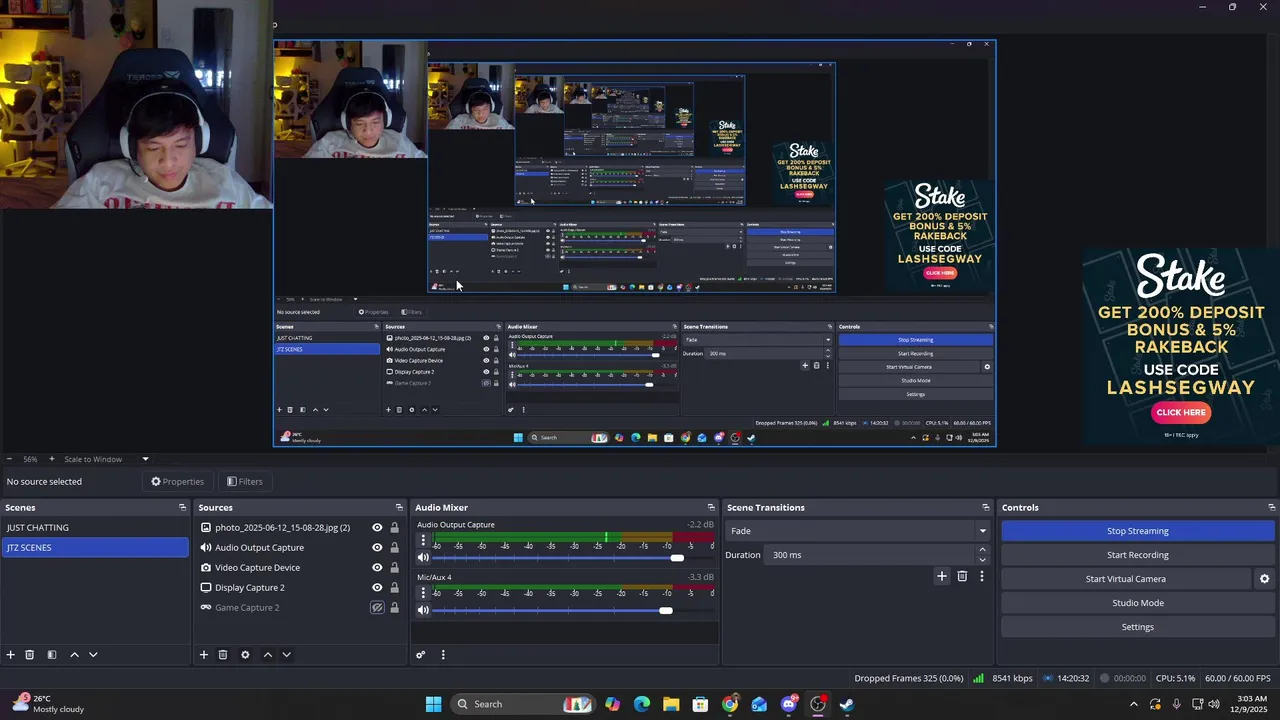
Task: Increase transition duration with up stepper
Action: point(982,550)
